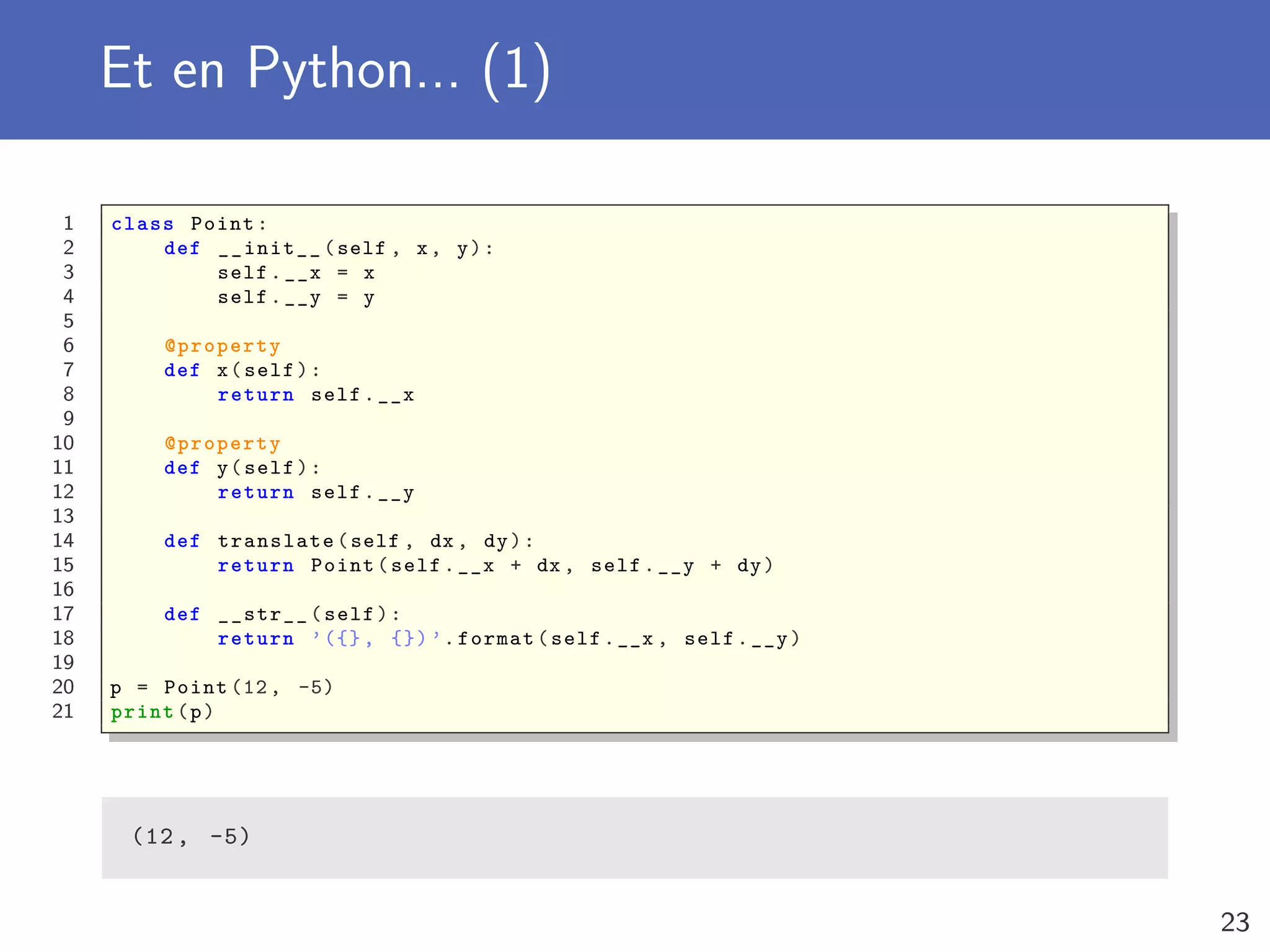
Task: Click the line 'self.__x = x'
Action: coord(296,273)
